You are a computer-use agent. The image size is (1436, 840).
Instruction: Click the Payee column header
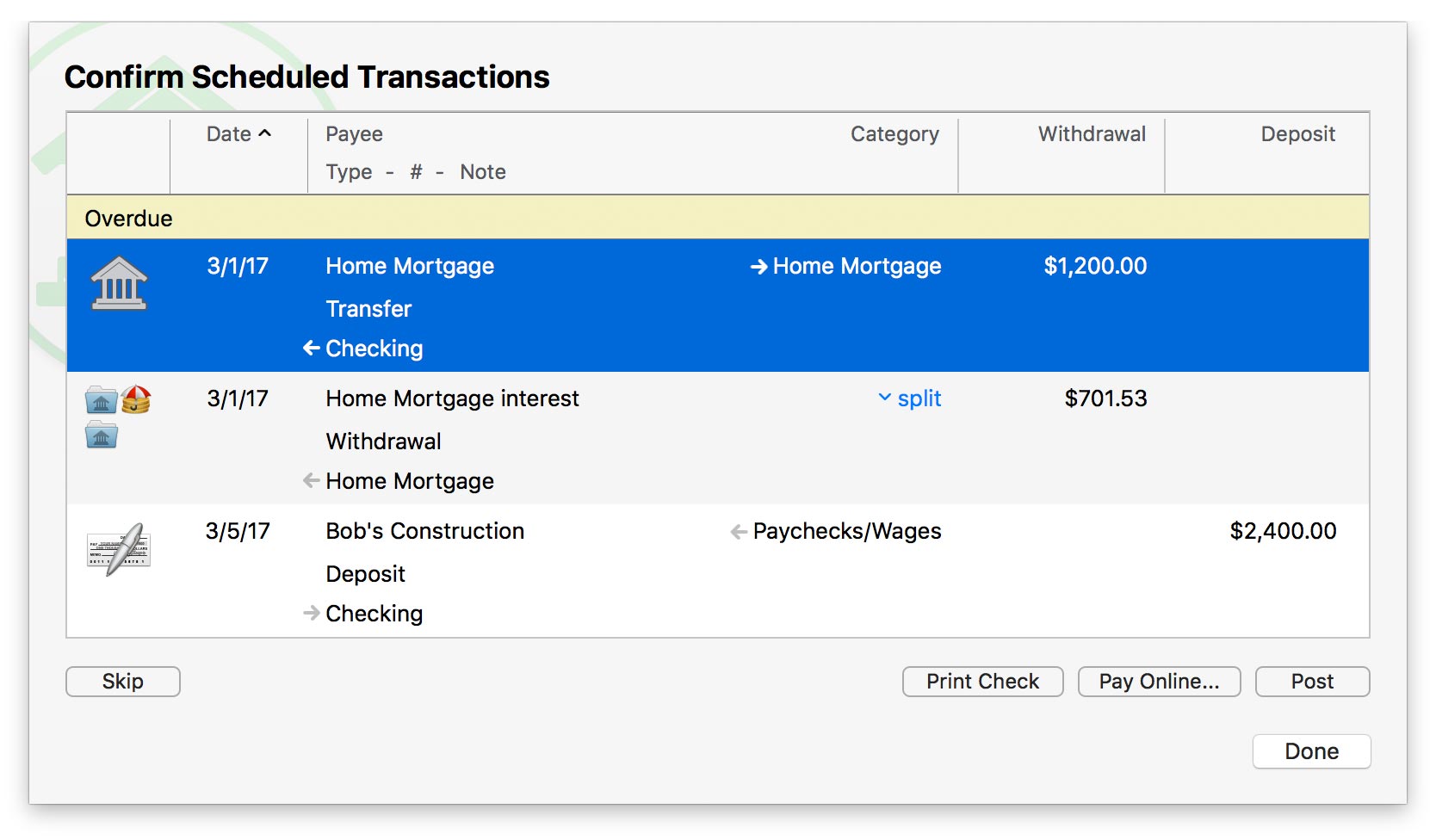(x=354, y=134)
